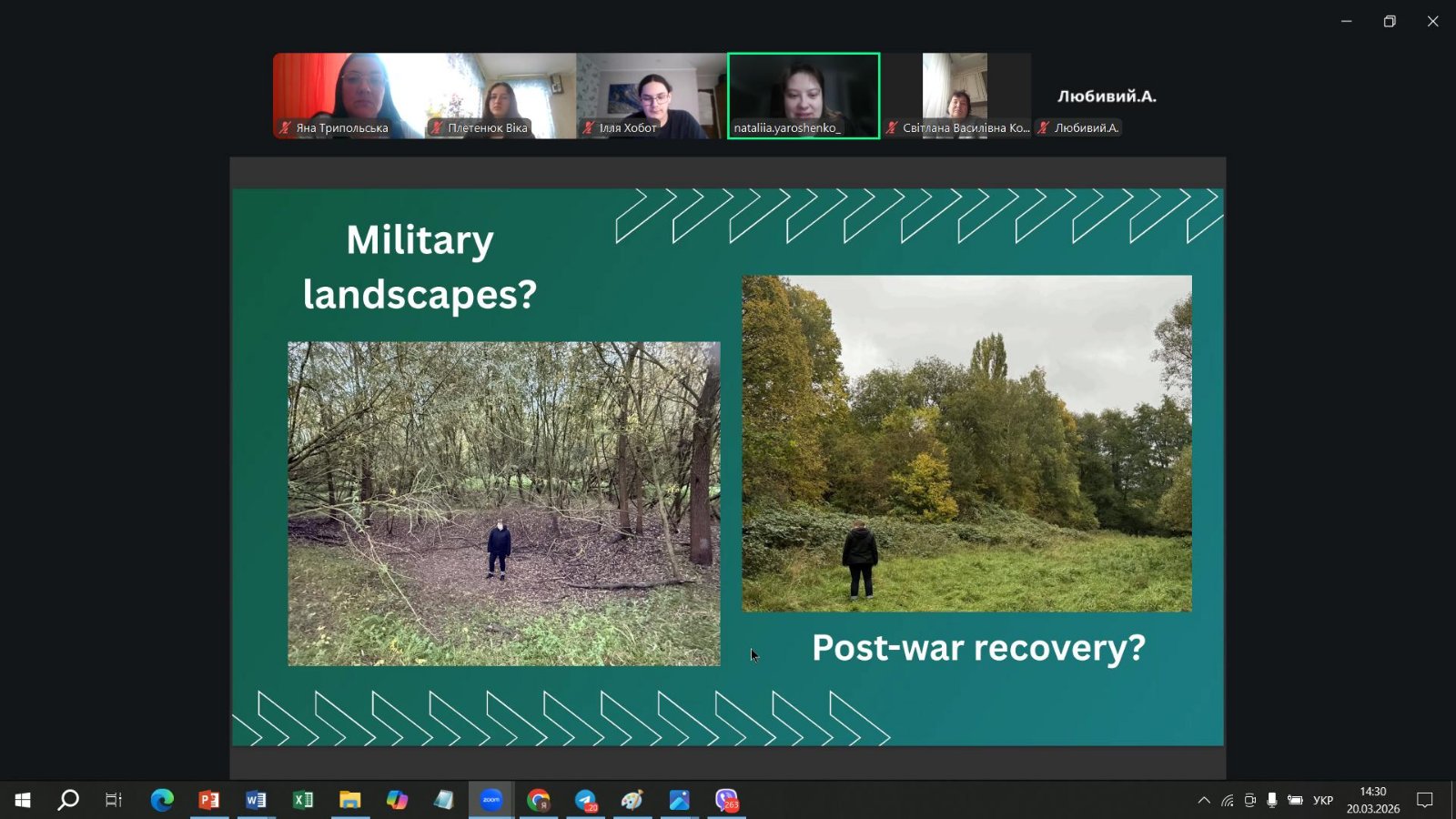This screenshot has width=1456, height=819.
Task: Open Windows Start menu
Action: coord(23,800)
